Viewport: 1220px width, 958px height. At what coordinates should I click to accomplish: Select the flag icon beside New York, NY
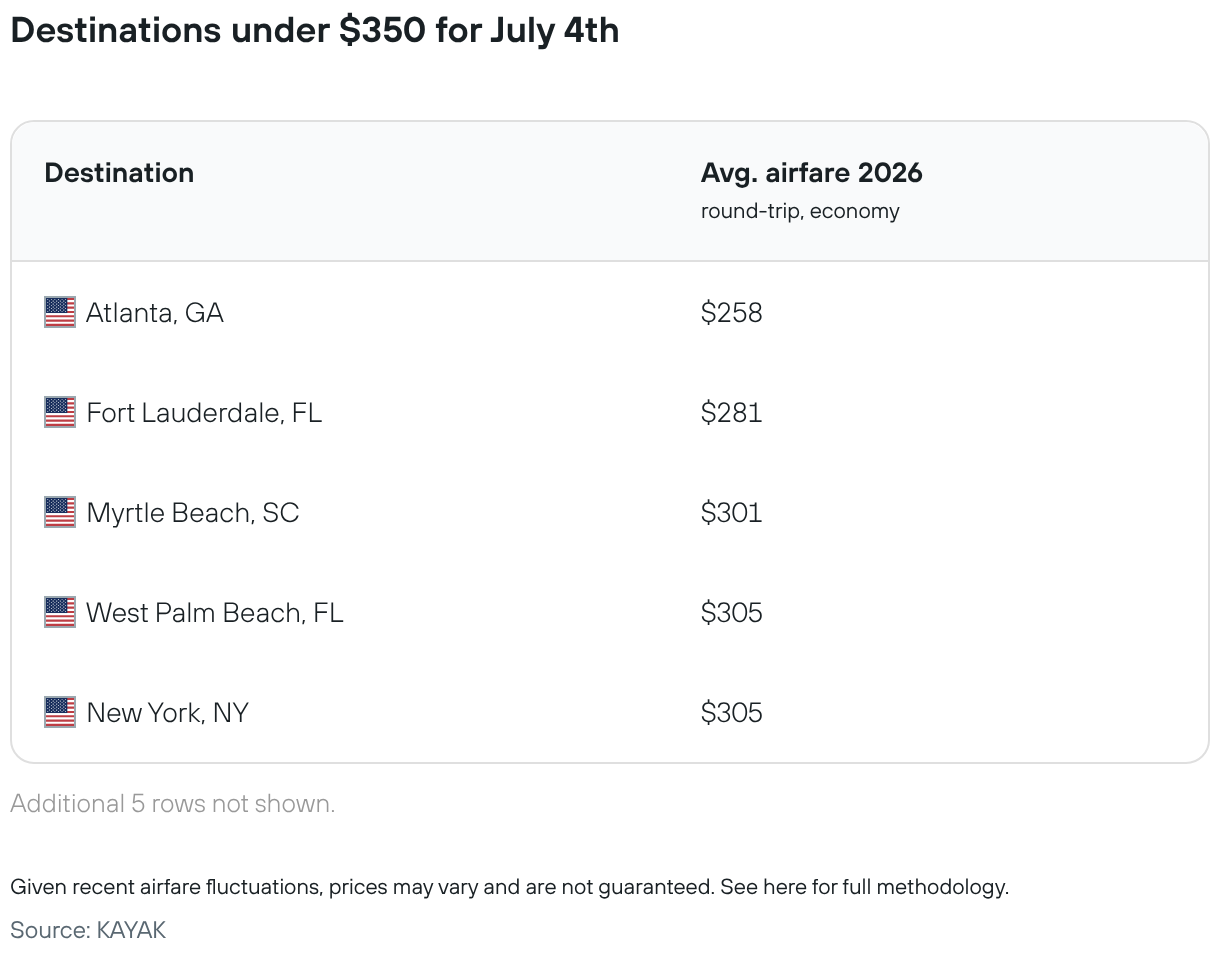point(60,712)
